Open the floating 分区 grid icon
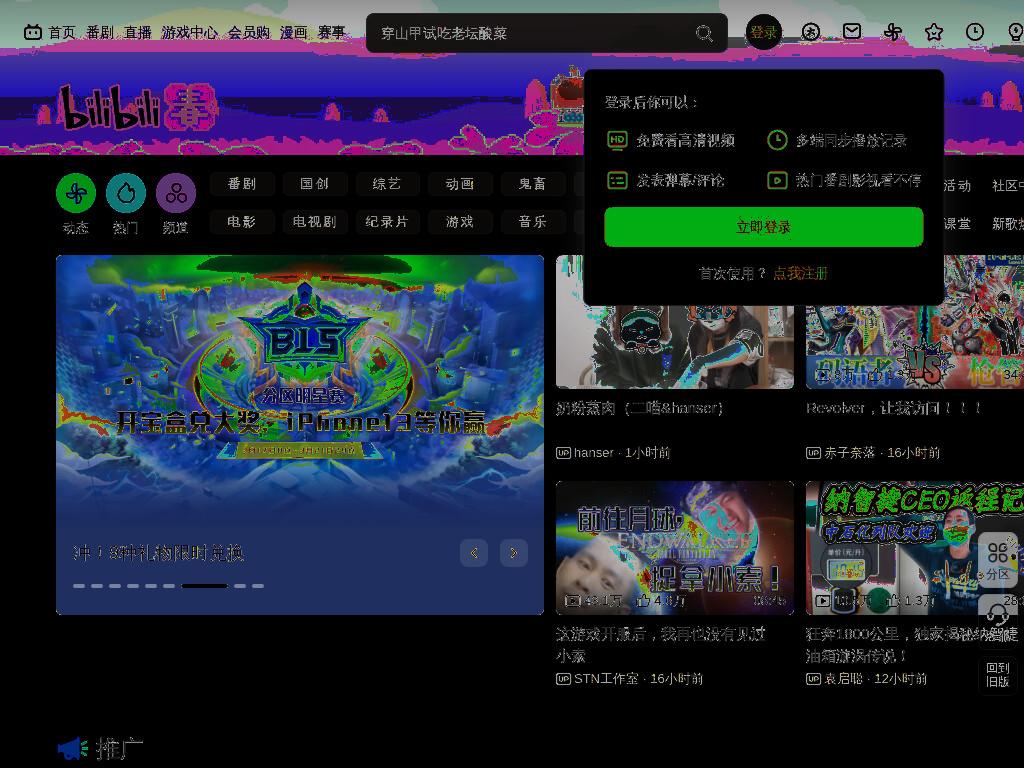The height and width of the screenshot is (768, 1024). click(998, 560)
